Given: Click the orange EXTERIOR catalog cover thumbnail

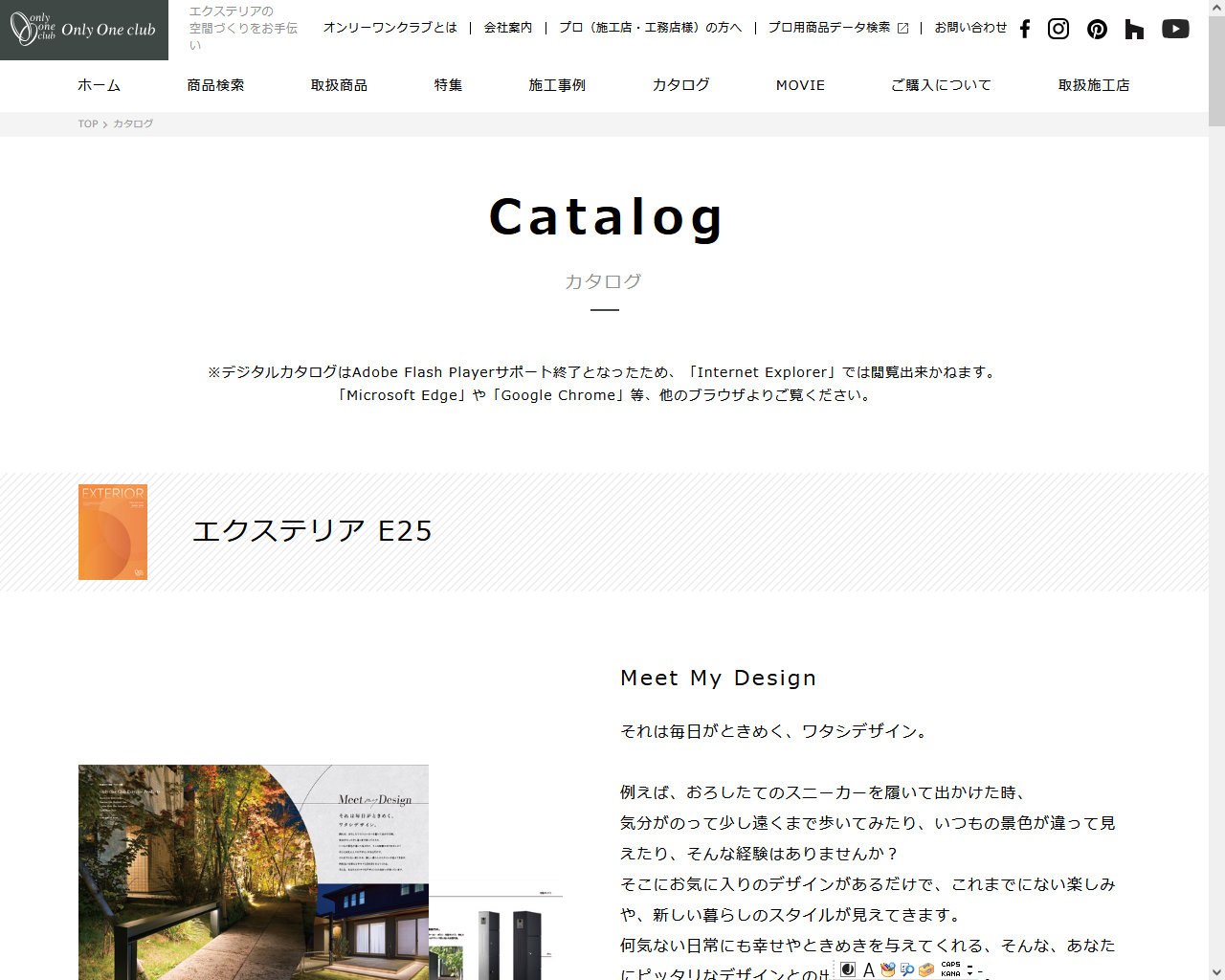Looking at the screenshot, I should (x=113, y=532).
